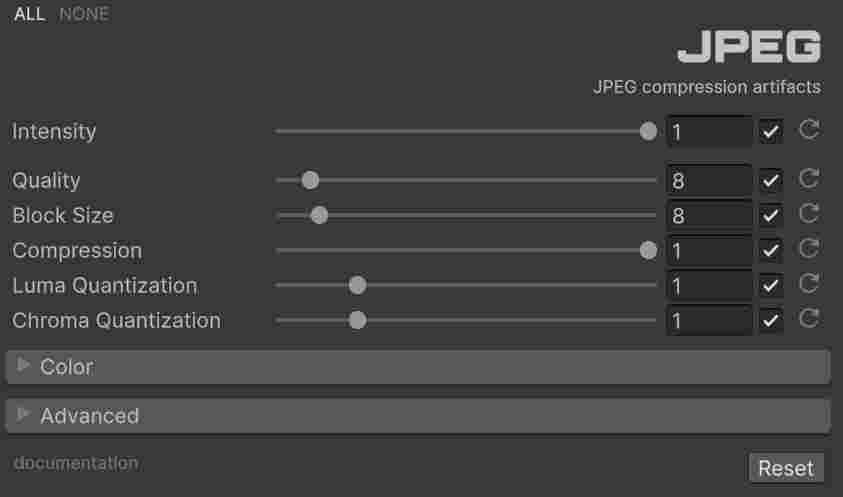The height and width of the screenshot is (497, 843).
Task: Select ALL parameters option
Action: tap(29, 14)
